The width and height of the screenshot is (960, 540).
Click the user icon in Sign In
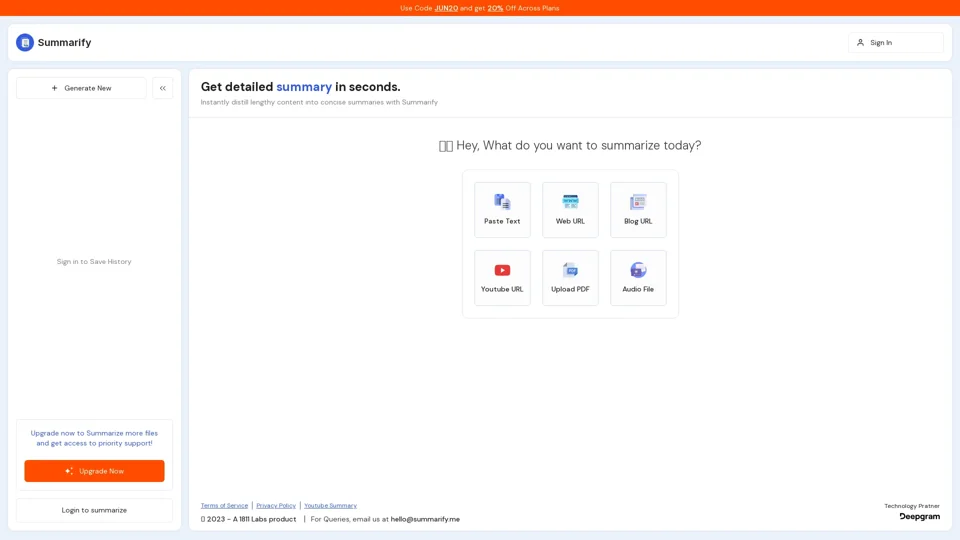tap(860, 43)
